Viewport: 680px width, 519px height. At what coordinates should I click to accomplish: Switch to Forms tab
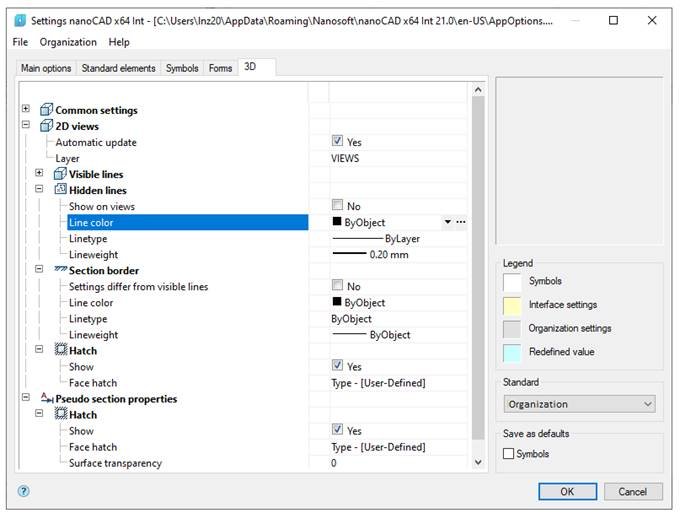click(x=220, y=68)
